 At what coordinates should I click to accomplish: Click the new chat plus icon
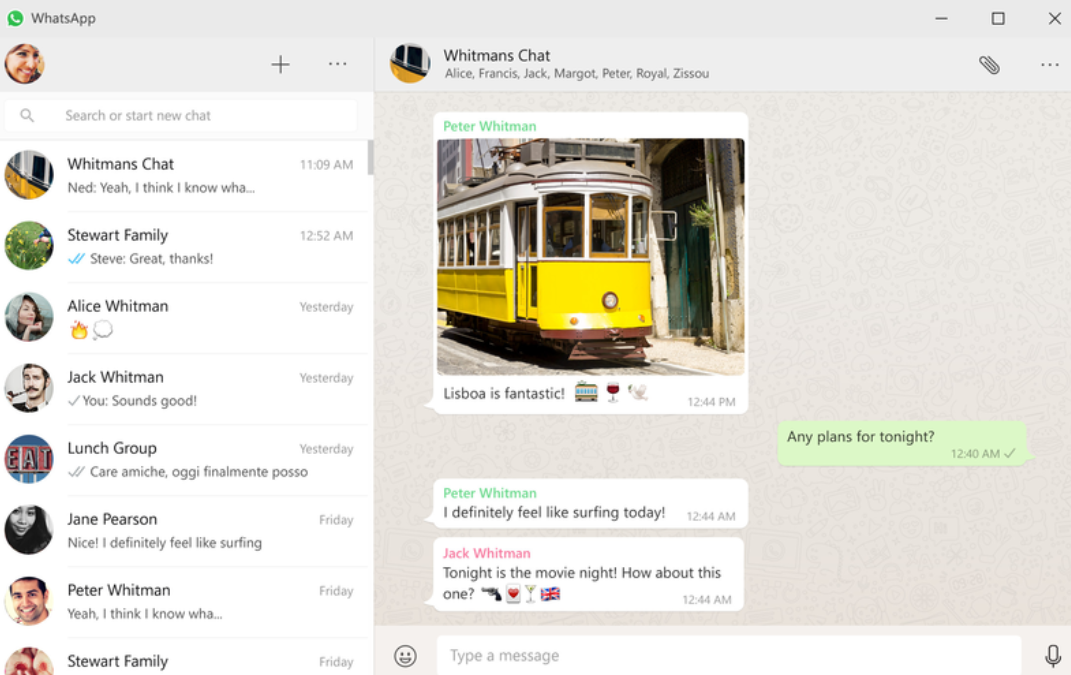pyautogui.click(x=280, y=64)
